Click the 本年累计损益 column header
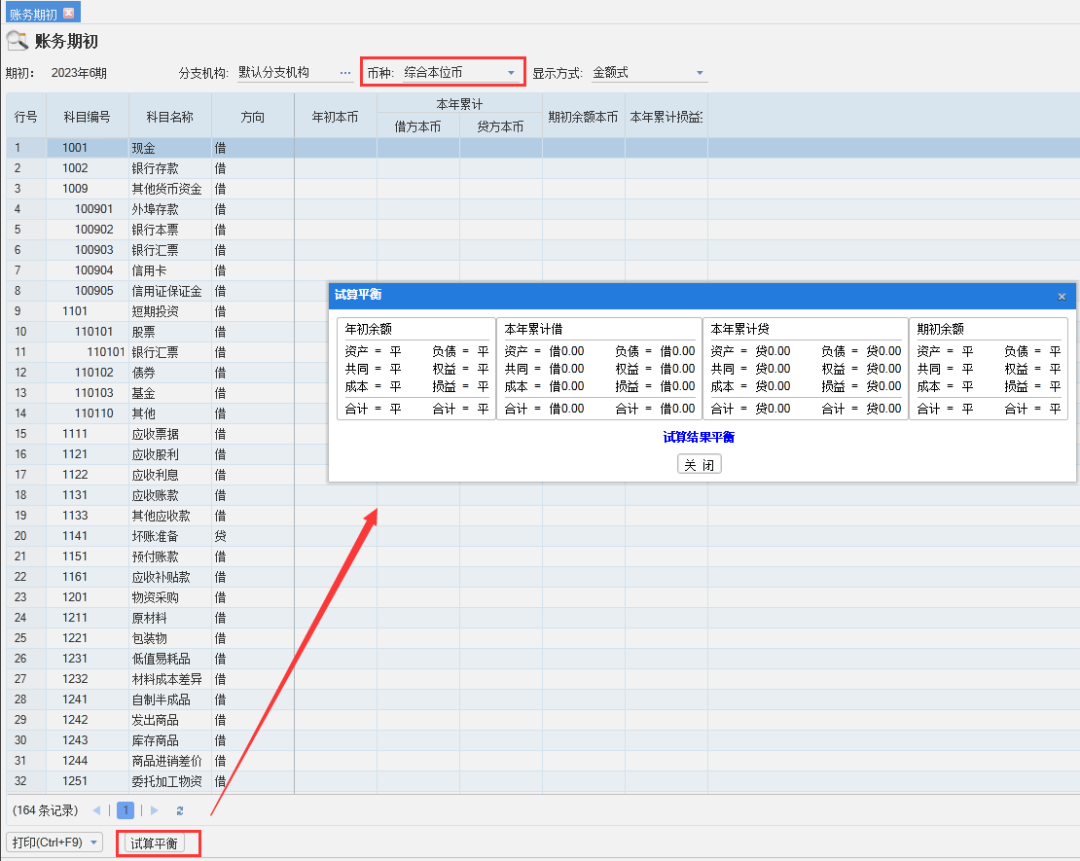This screenshot has height=861, width=1080. click(666, 116)
